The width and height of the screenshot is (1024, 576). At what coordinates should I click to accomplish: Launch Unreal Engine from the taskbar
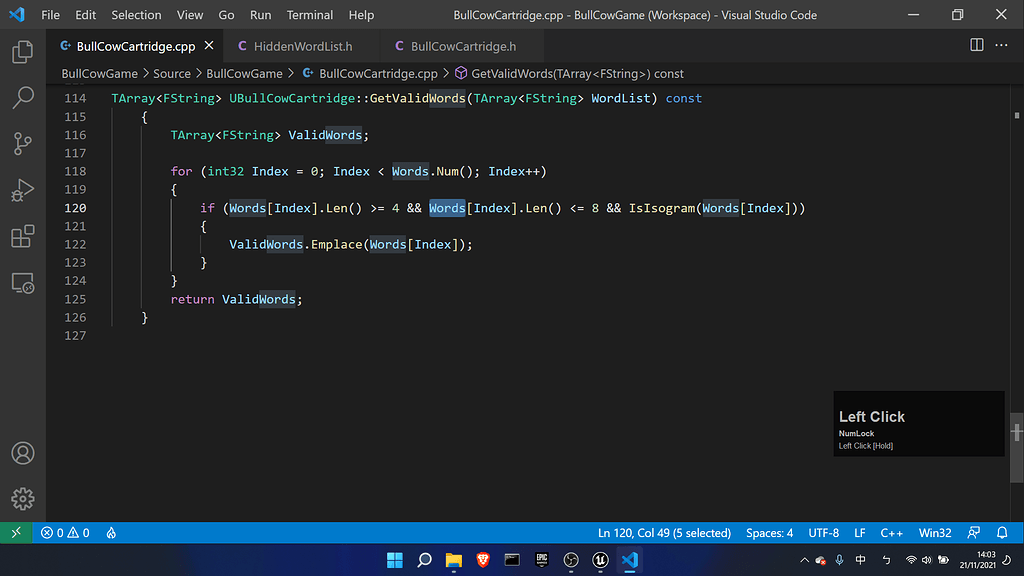pyautogui.click(x=600, y=561)
